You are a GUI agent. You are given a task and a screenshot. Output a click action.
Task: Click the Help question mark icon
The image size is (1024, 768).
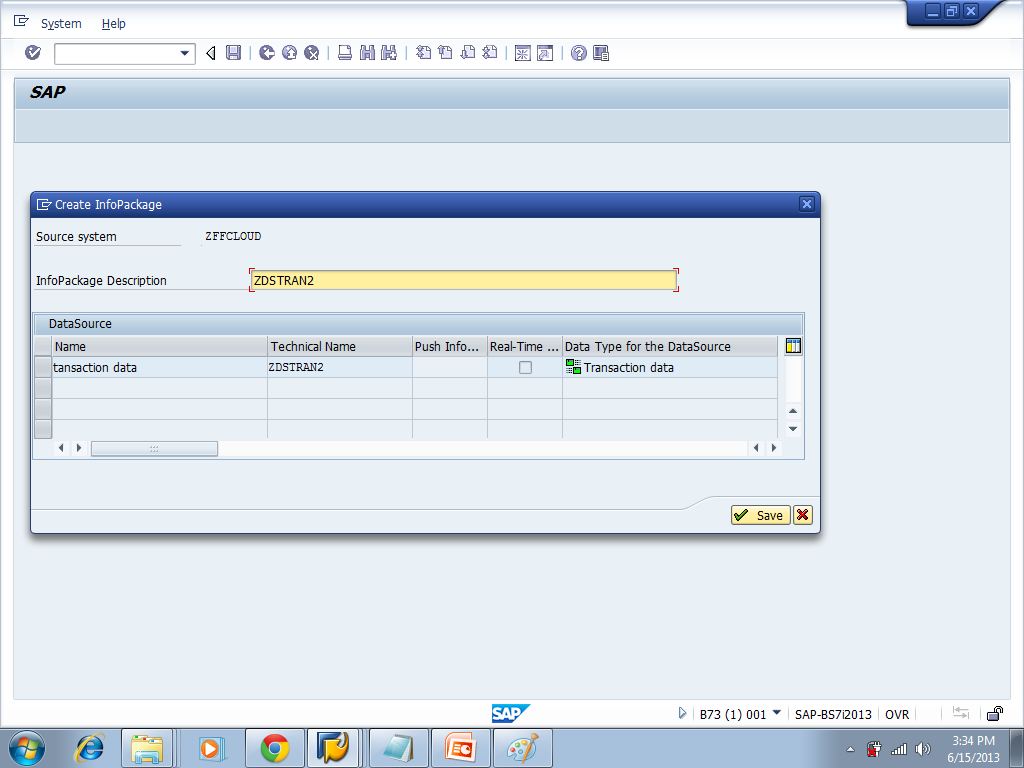pyautogui.click(x=579, y=53)
